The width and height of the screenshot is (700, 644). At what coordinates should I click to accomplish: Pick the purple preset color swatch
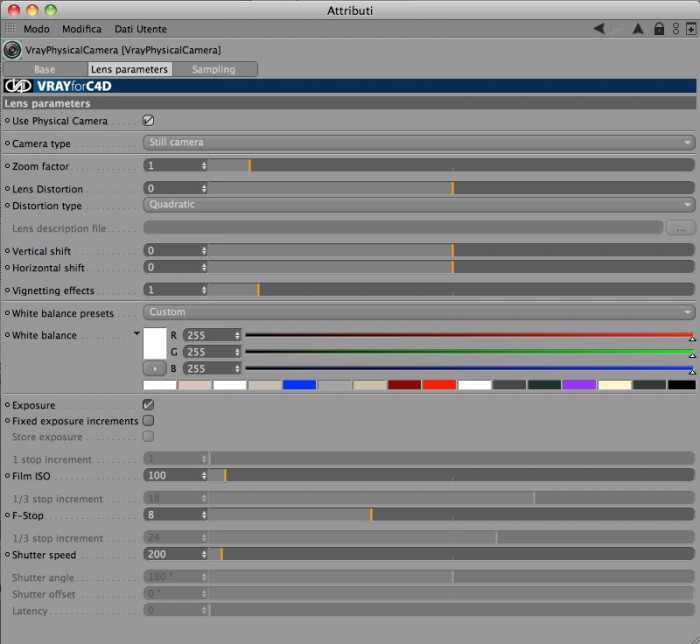[579, 385]
